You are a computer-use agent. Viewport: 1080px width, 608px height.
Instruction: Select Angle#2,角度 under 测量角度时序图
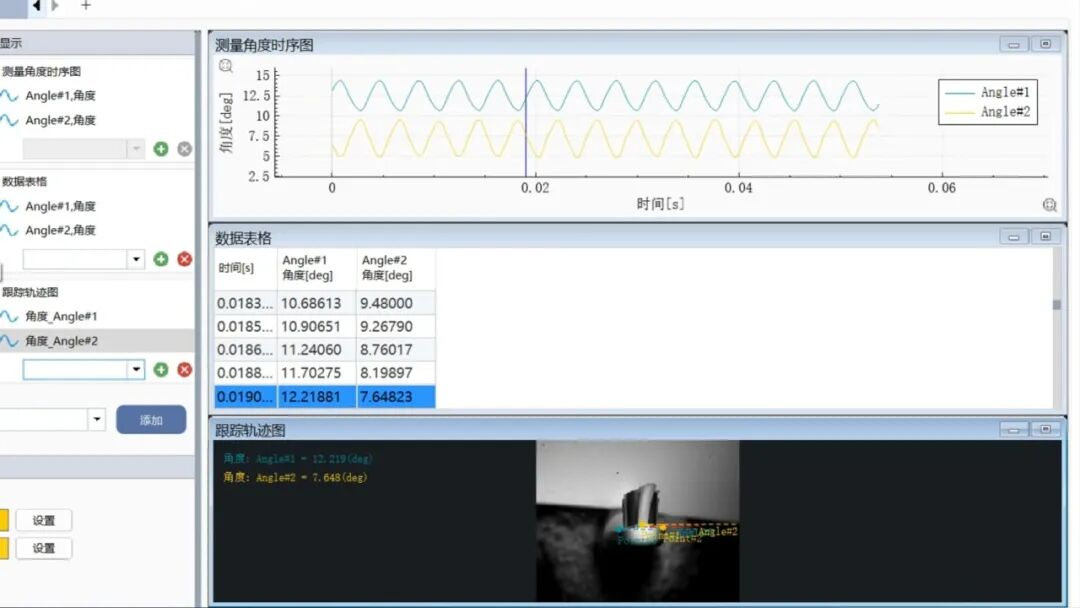[x=60, y=121]
